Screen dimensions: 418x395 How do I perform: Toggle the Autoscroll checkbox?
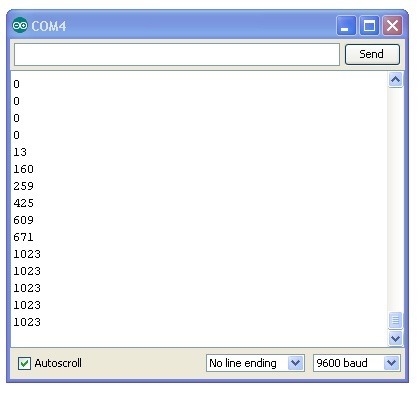(x=24, y=363)
